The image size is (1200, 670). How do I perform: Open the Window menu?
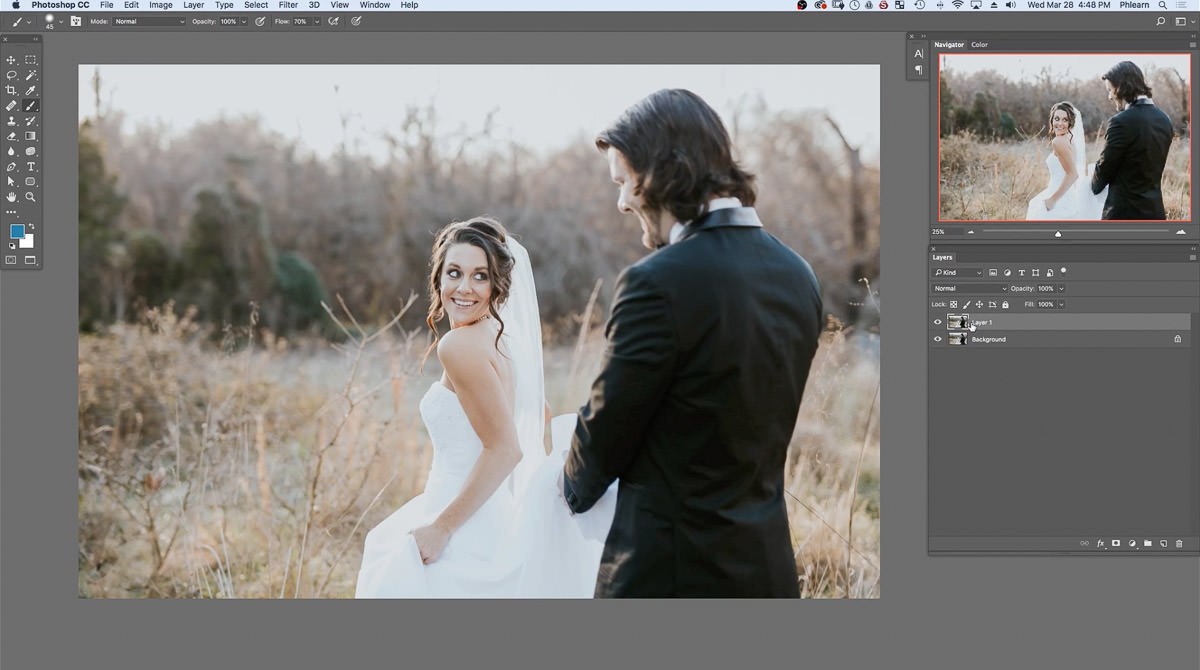point(375,5)
